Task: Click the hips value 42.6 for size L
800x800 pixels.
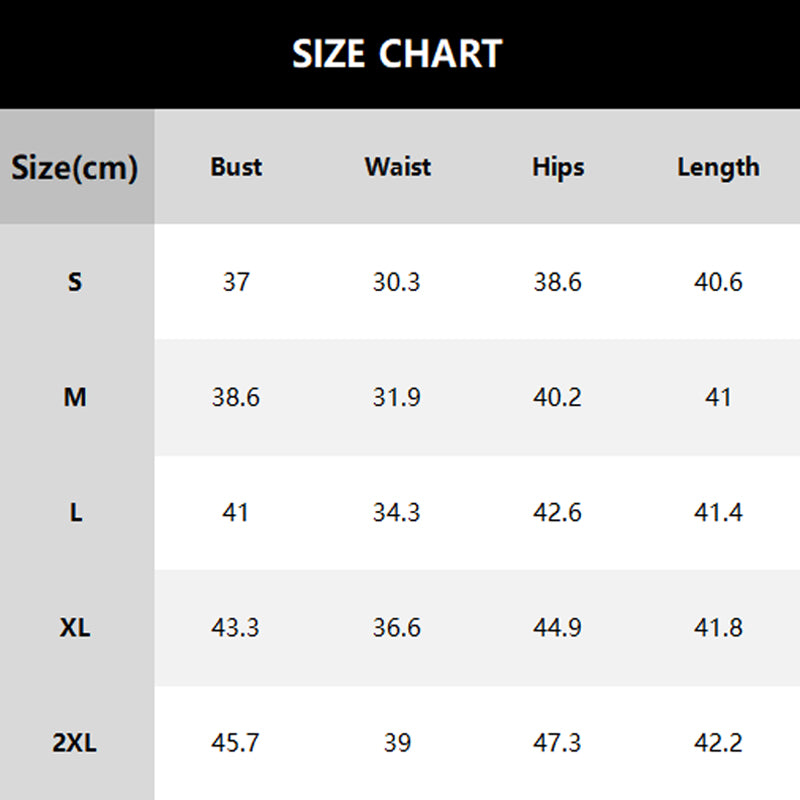Action: coord(558,513)
